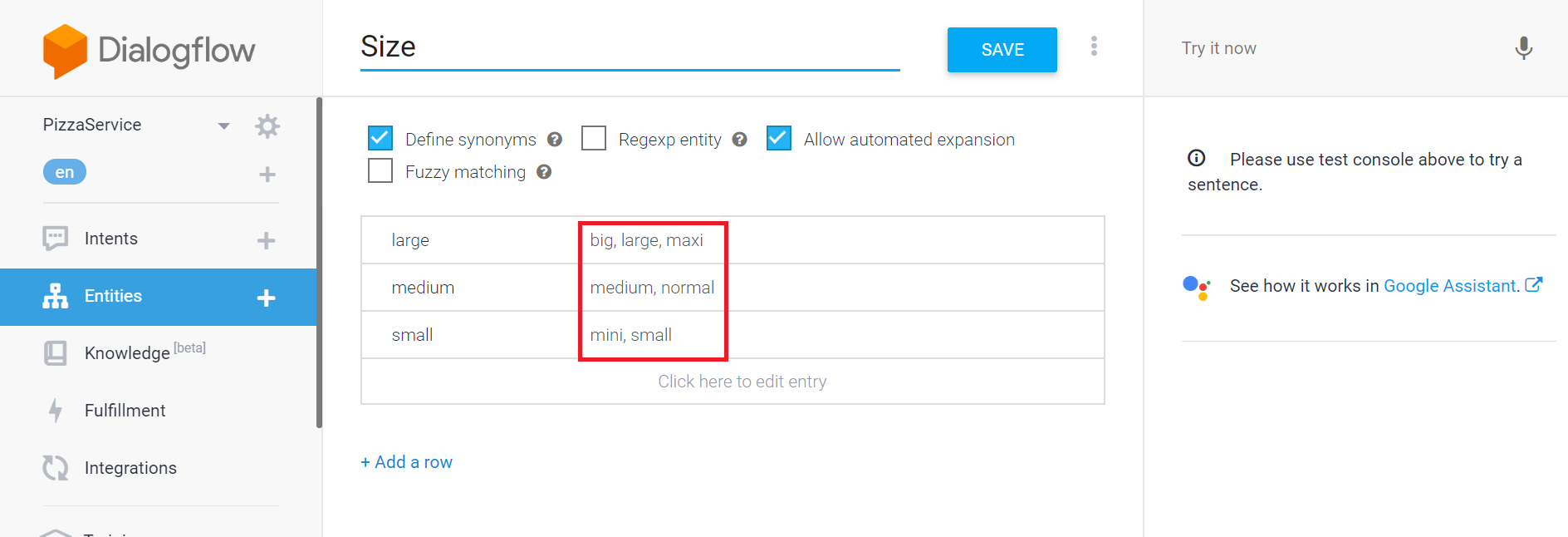Image resolution: width=1568 pixels, height=537 pixels.
Task: Add a language with the plus icon
Action: click(267, 174)
